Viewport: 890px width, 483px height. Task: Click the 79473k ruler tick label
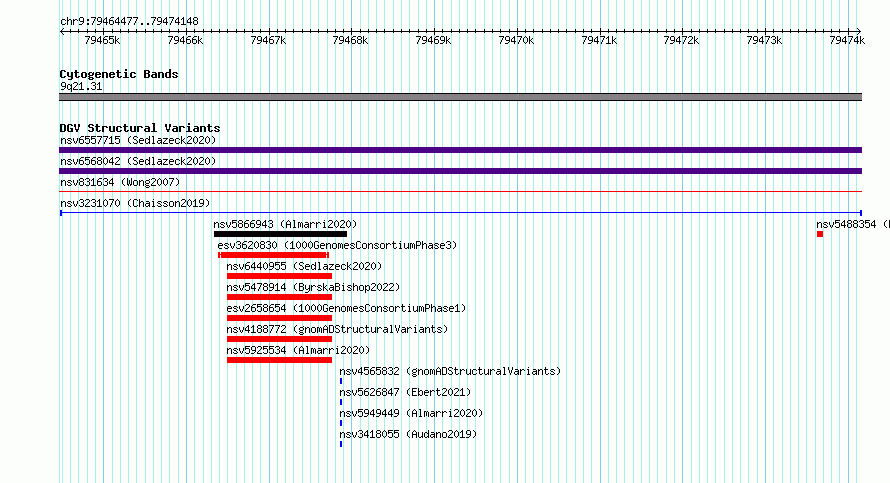coord(764,40)
